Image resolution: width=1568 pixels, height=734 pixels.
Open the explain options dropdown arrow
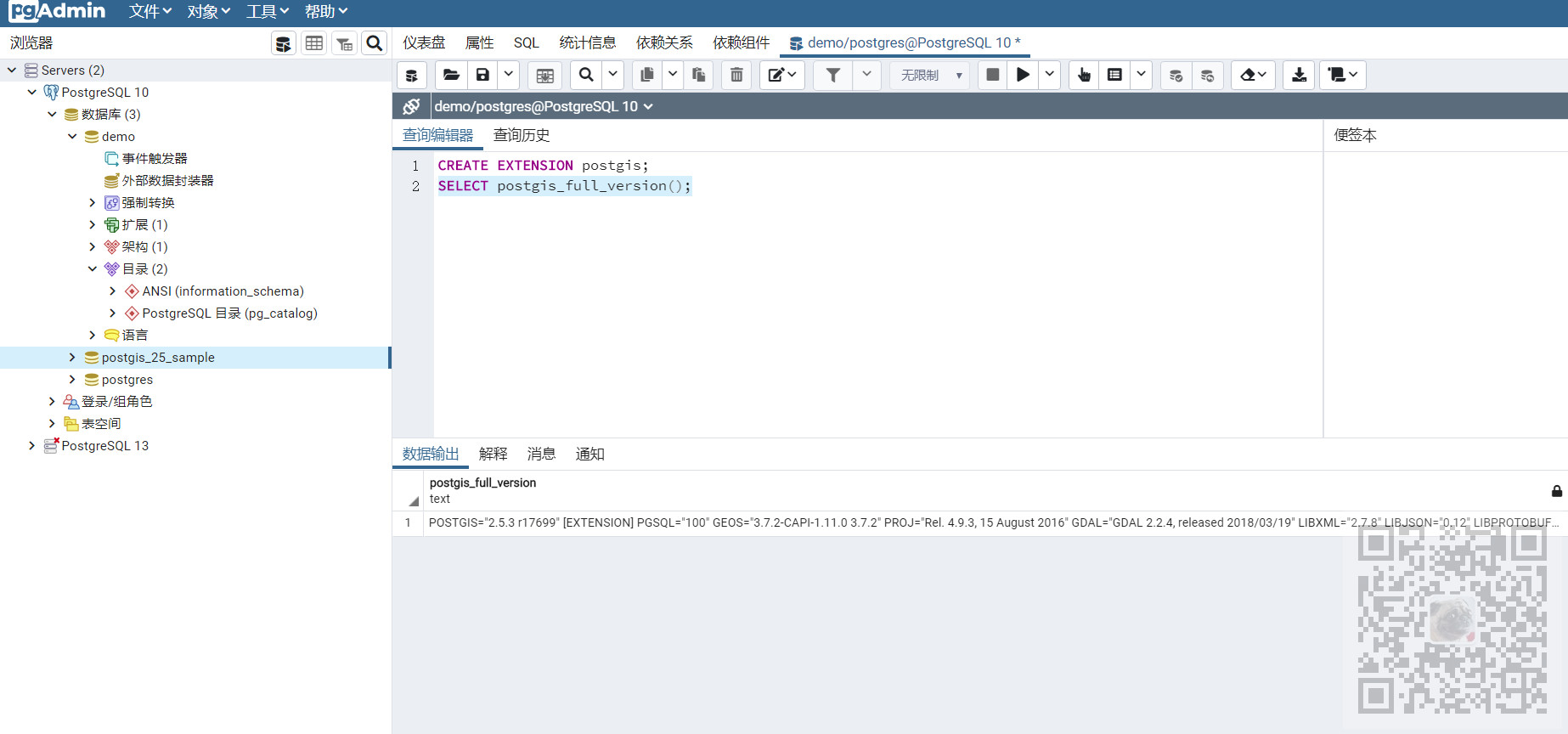click(1141, 75)
